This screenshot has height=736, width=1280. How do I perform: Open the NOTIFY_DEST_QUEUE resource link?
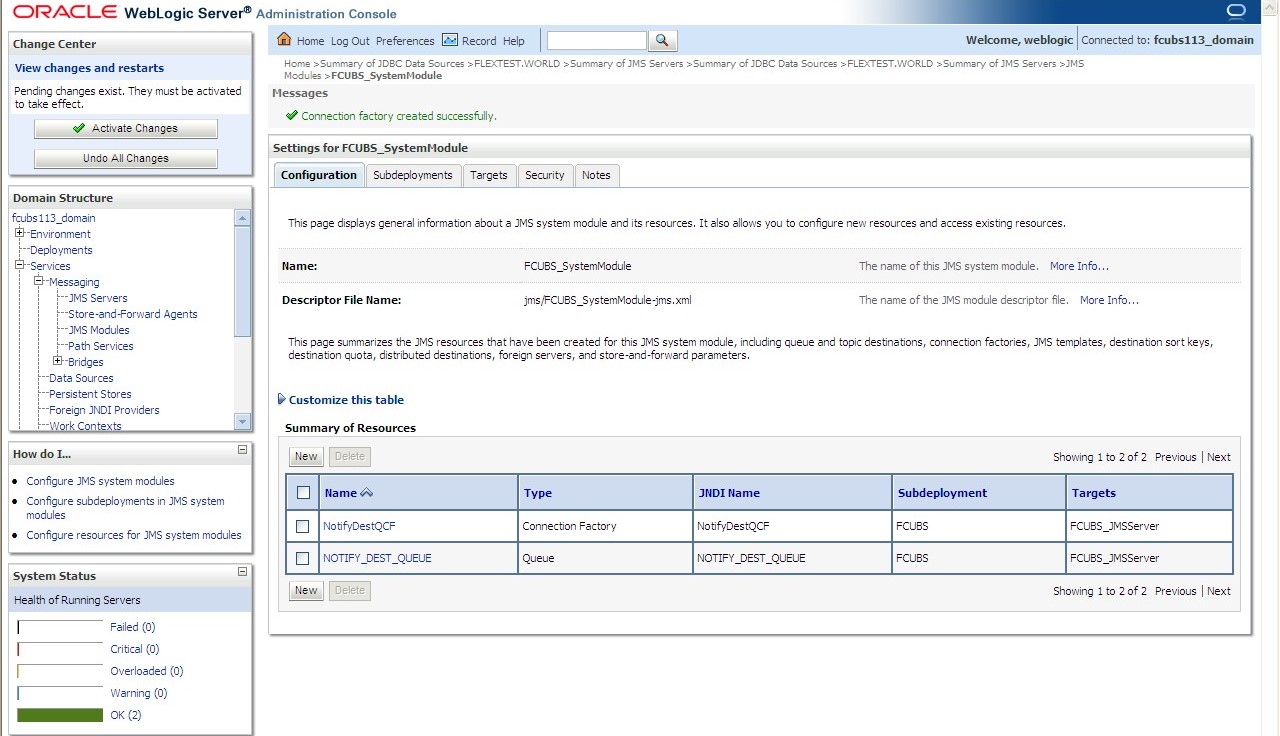point(377,558)
